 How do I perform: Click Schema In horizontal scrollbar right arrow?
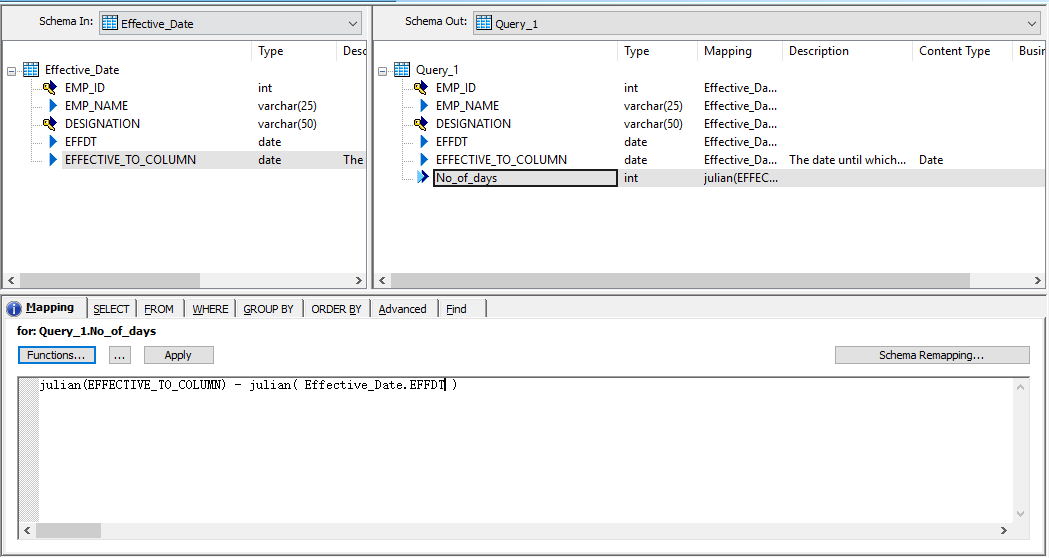359,280
